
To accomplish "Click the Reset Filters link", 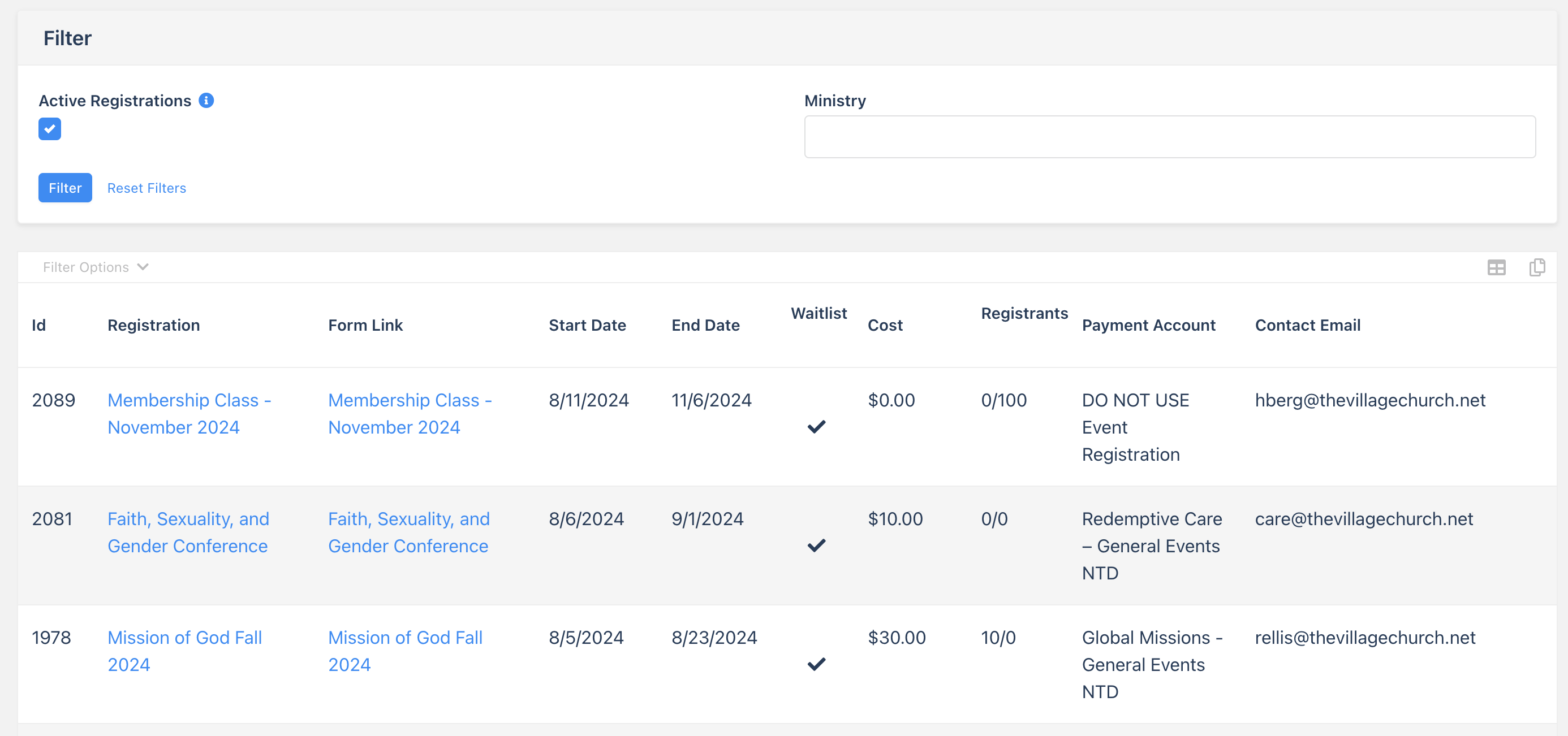I will pos(147,188).
